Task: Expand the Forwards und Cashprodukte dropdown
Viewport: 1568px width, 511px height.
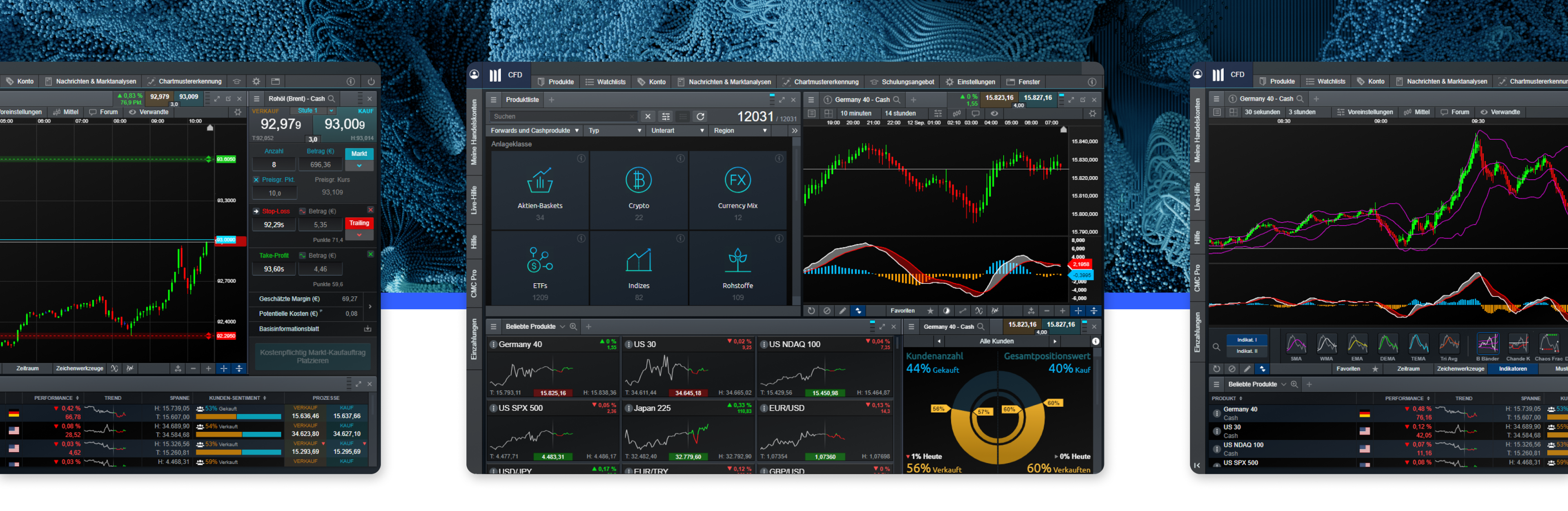Action: pyautogui.click(x=535, y=130)
